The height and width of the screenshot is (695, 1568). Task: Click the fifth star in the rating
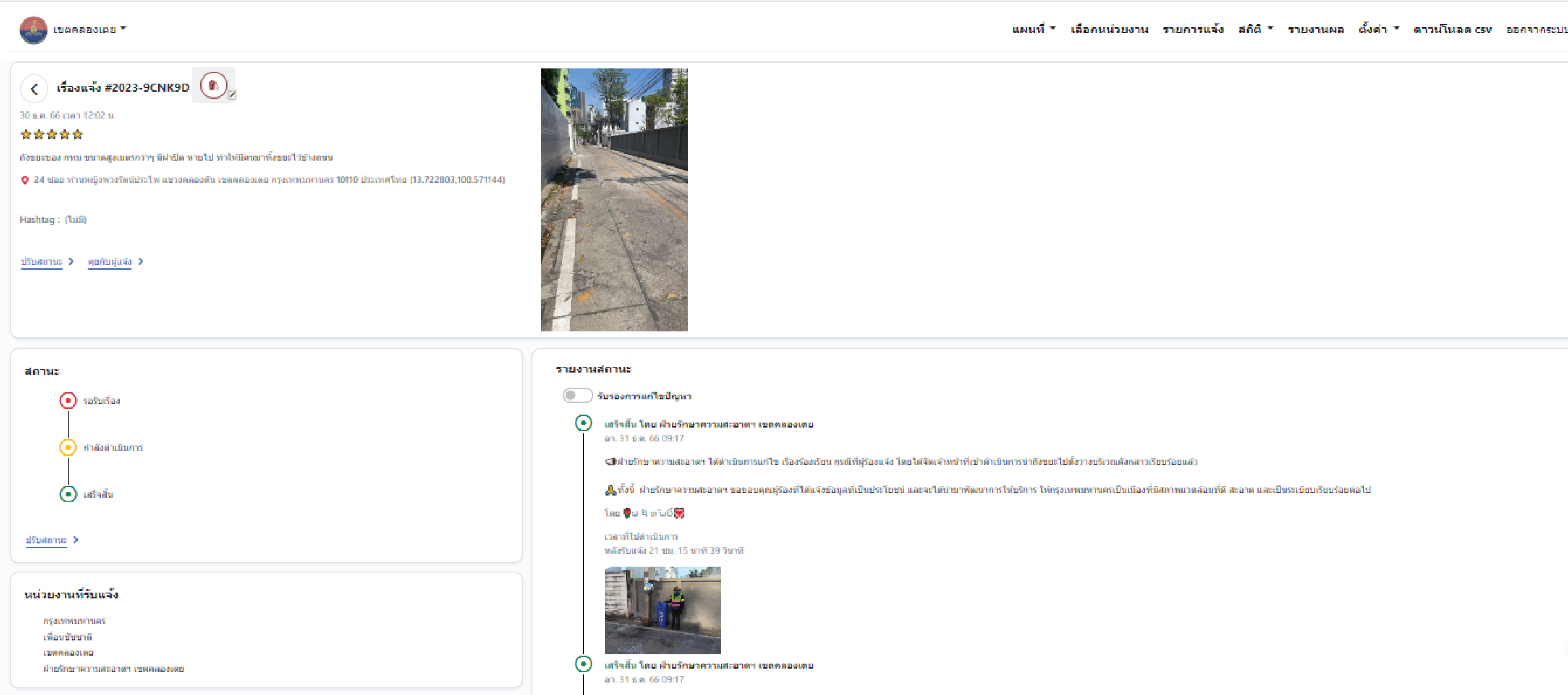coord(77,135)
